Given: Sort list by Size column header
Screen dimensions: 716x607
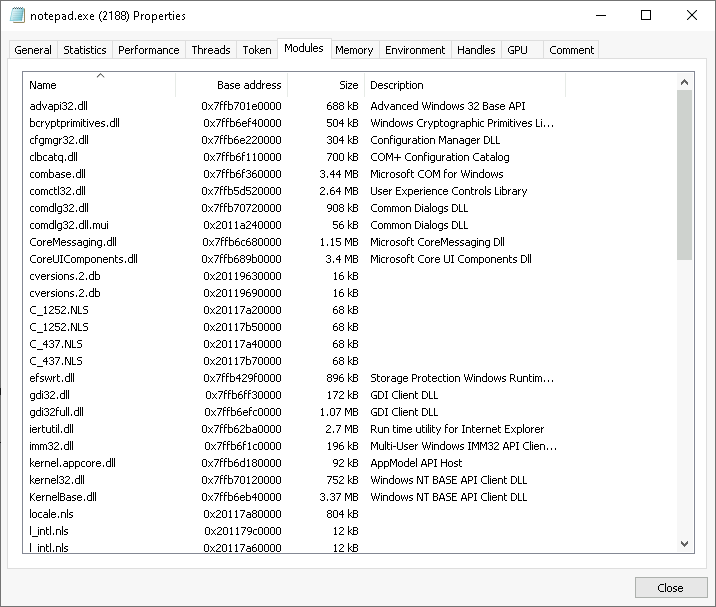Looking at the screenshot, I should click(x=326, y=85).
